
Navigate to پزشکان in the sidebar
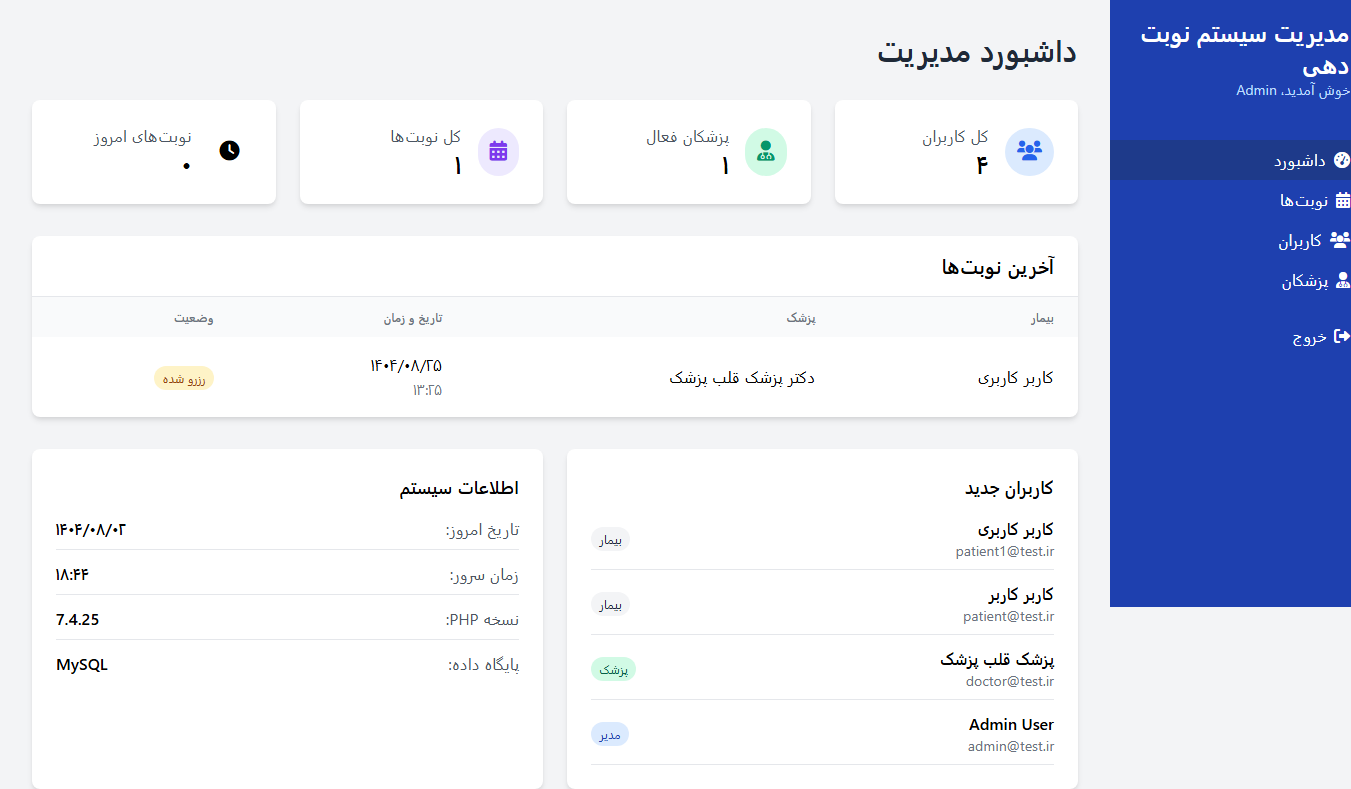point(1304,282)
